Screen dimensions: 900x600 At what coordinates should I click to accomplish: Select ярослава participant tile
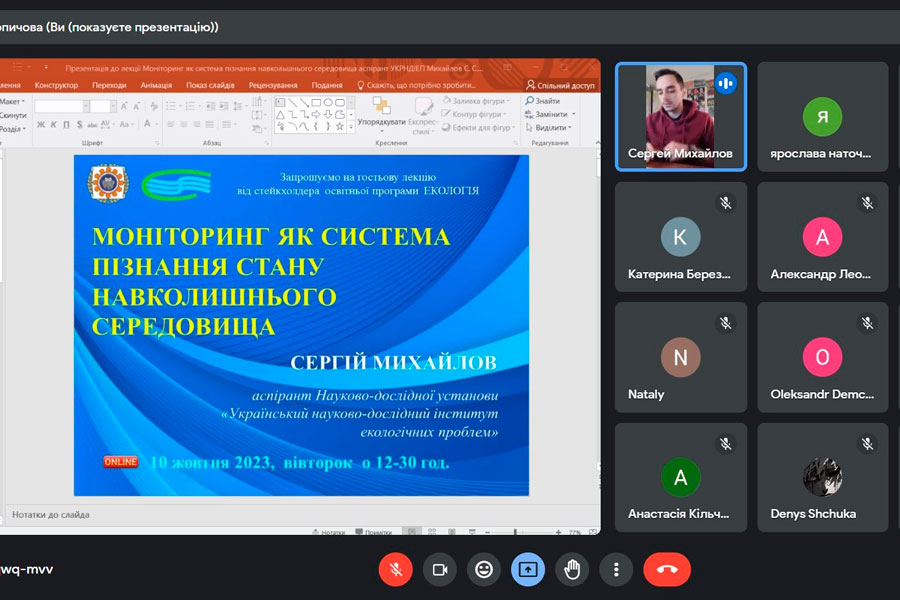click(823, 117)
